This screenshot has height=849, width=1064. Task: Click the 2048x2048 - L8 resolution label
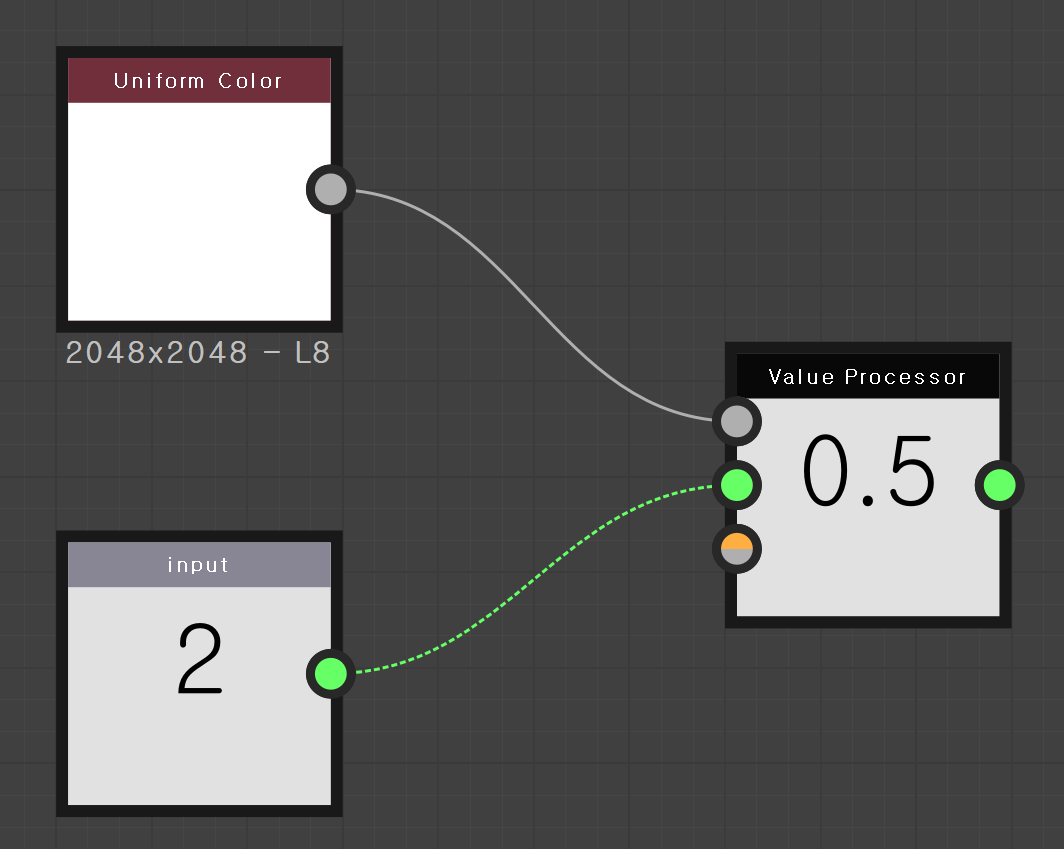click(x=198, y=353)
